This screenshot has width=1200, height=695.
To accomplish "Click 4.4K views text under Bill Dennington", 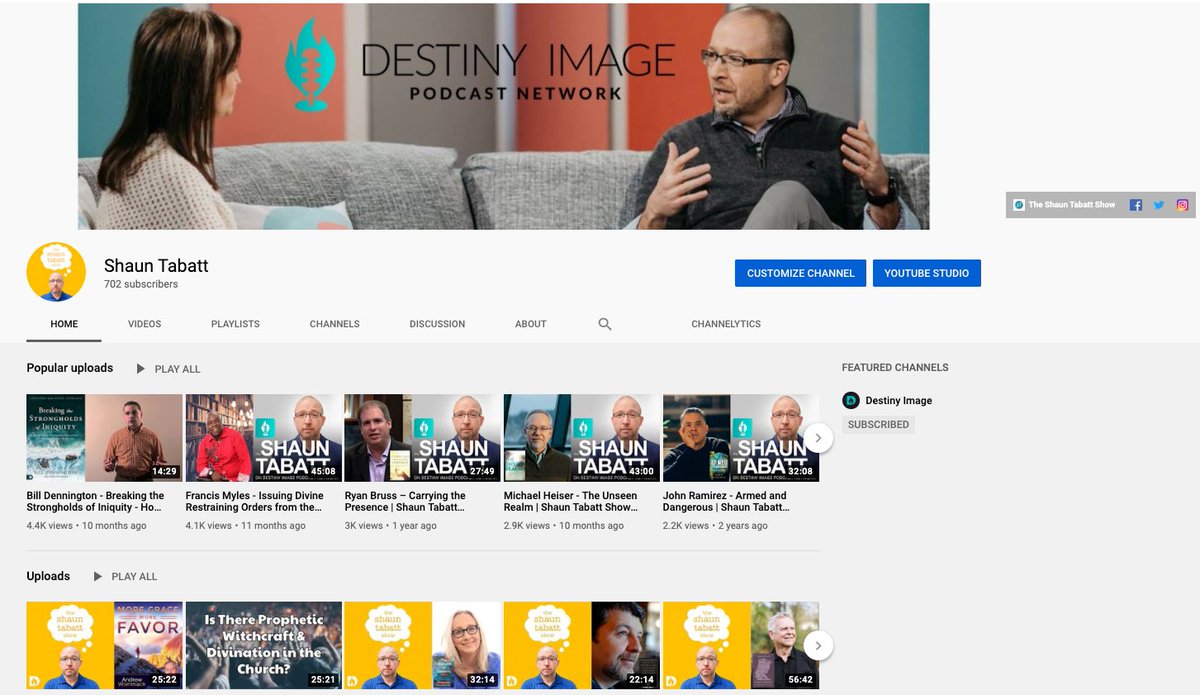I will (50, 526).
